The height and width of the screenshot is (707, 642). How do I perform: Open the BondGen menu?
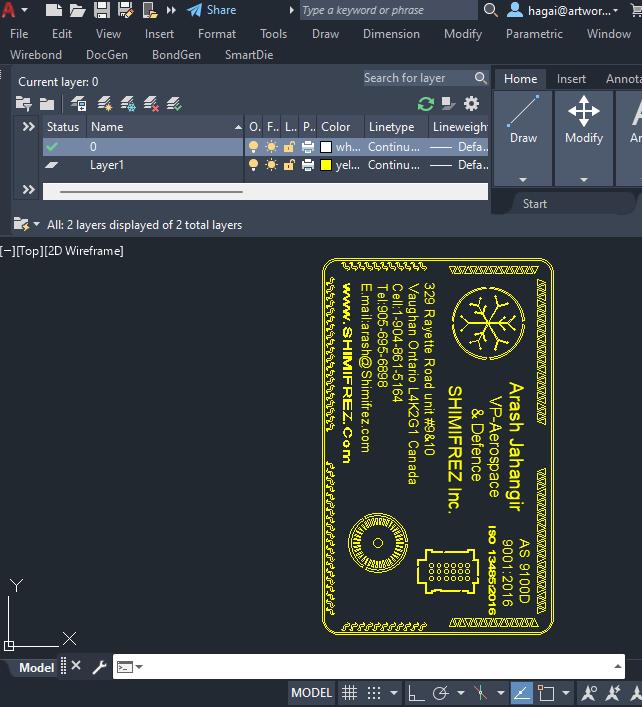click(x=176, y=55)
